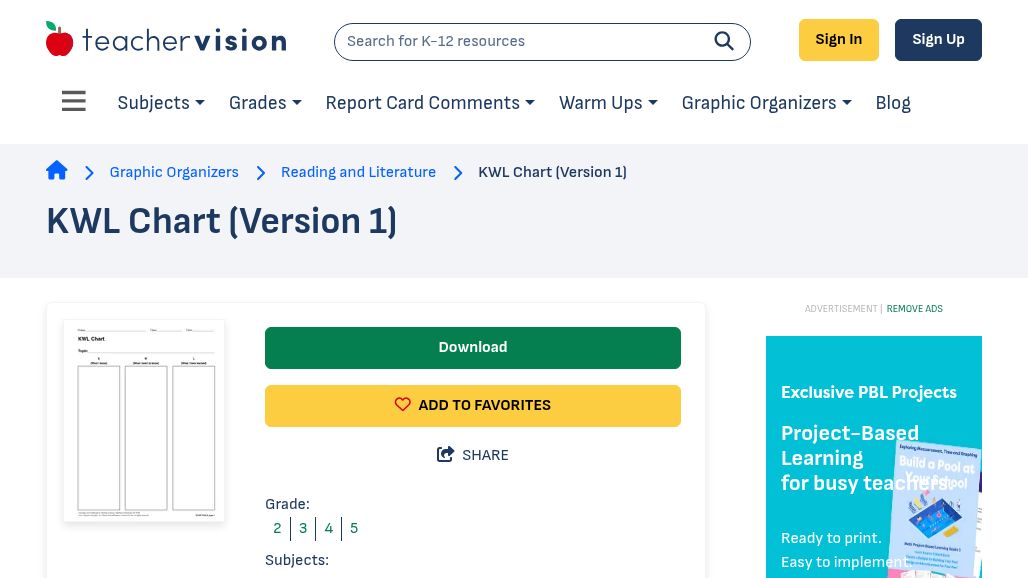
Task: Click the Sign In button
Action: [x=838, y=40]
